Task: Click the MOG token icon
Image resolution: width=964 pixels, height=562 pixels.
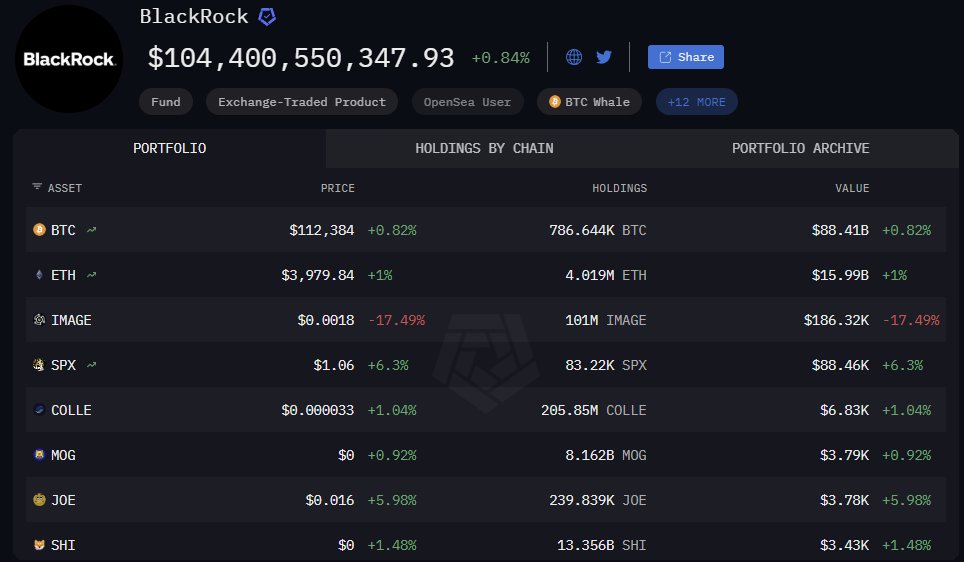Action: coord(39,455)
